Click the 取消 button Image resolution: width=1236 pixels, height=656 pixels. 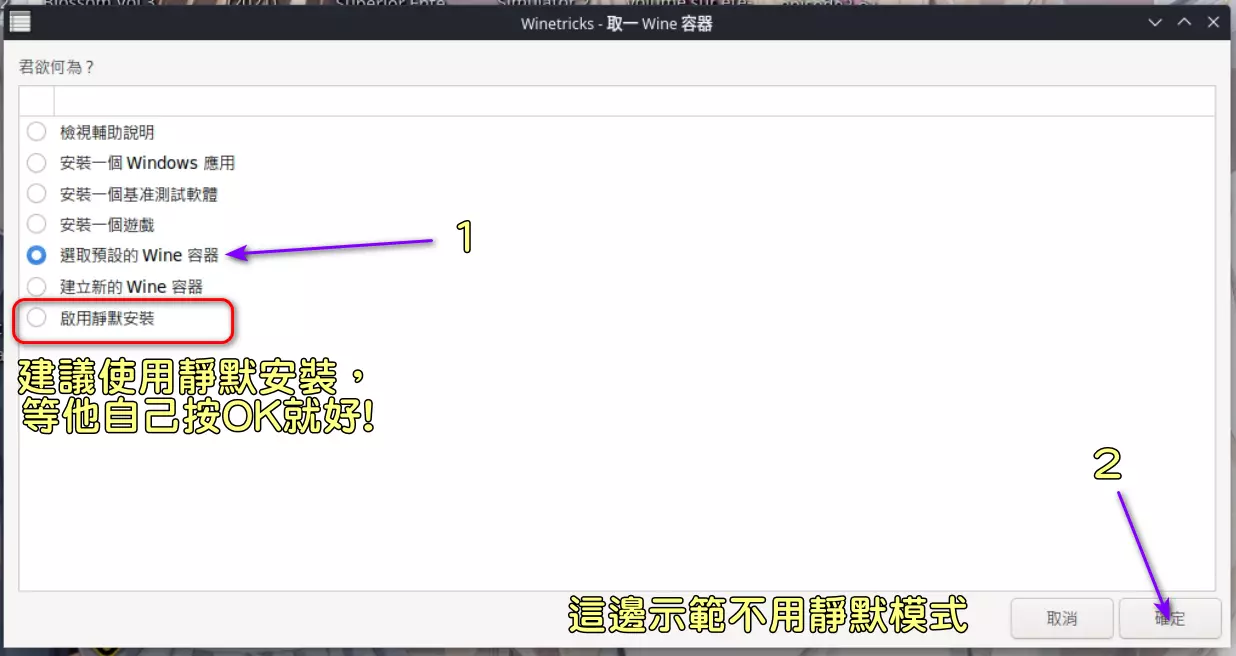coord(1062,618)
